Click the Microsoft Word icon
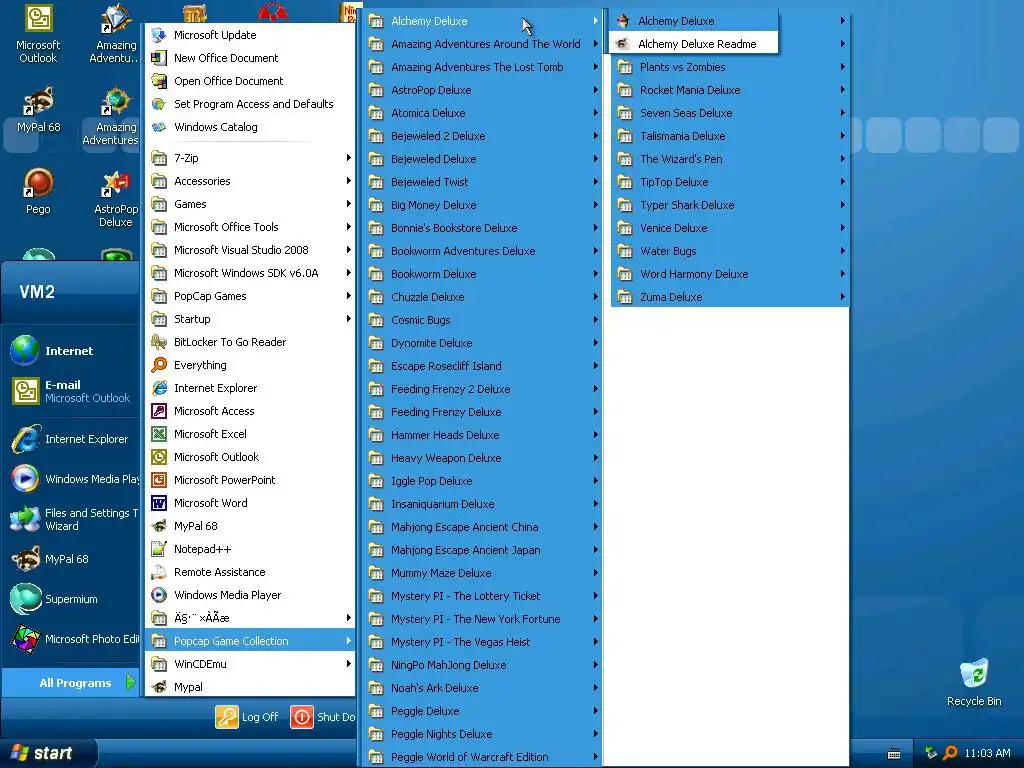1024x768 pixels. point(159,503)
